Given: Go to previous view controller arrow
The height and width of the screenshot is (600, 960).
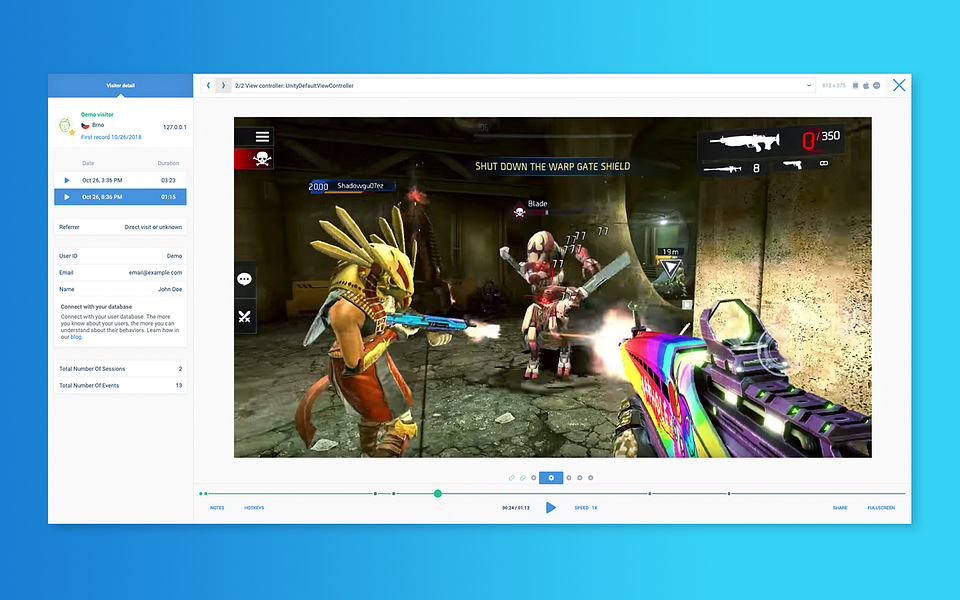Looking at the screenshot, I should pyautogui.click(x=208, y=86).
